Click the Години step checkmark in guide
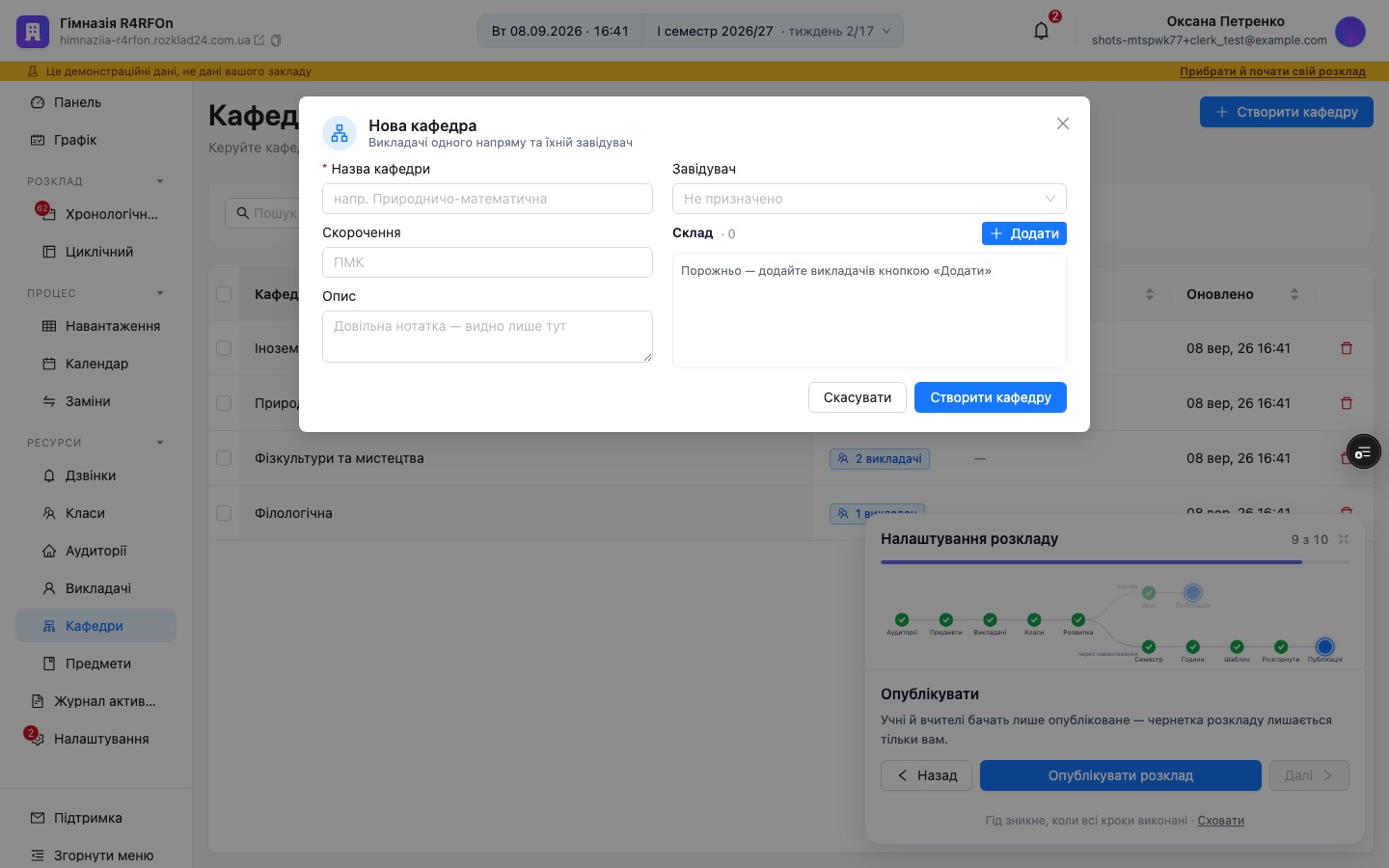Screen dimensions: 1389x868 (x=1193, y=646)
